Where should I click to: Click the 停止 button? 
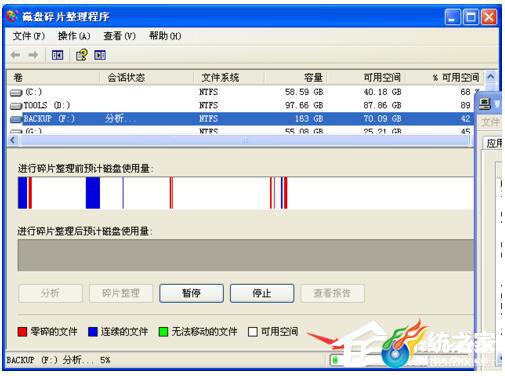click(262, 293)
